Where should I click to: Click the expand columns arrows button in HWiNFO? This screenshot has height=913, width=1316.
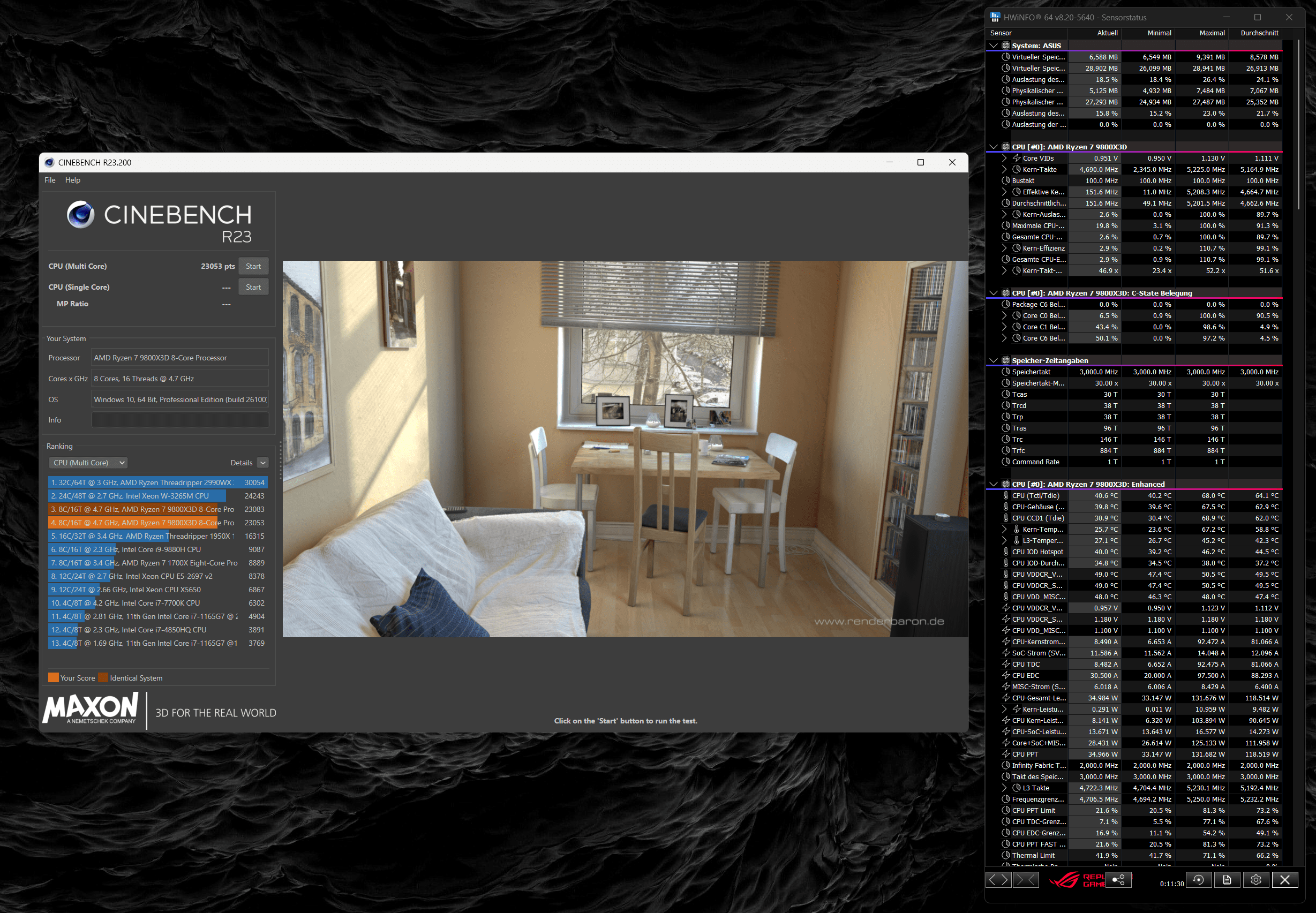[x=998, y=880]
